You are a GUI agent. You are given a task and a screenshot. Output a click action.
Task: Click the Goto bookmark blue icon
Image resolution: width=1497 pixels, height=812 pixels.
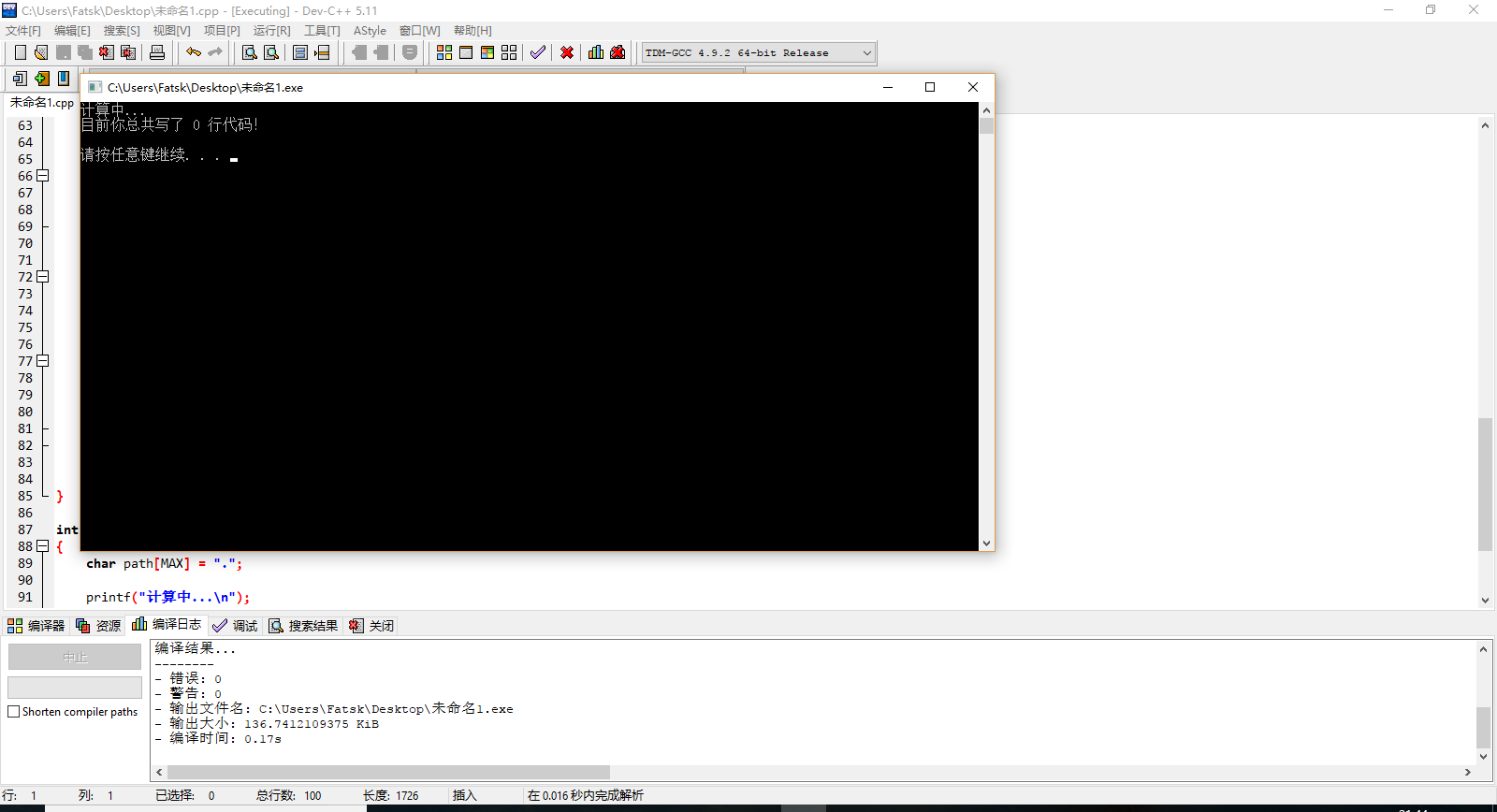tap(64, 79)
